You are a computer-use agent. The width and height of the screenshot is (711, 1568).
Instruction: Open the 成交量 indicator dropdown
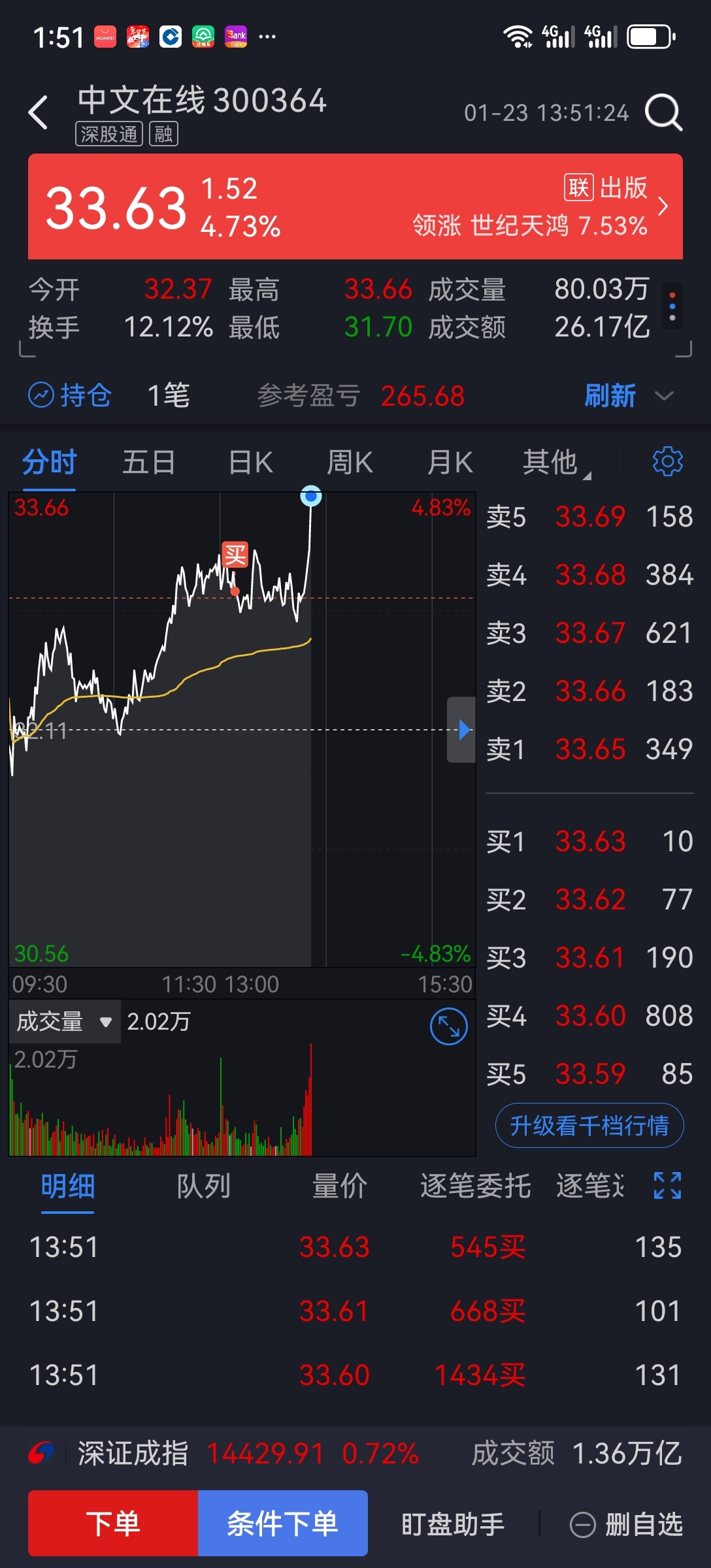click(65, 1021)
